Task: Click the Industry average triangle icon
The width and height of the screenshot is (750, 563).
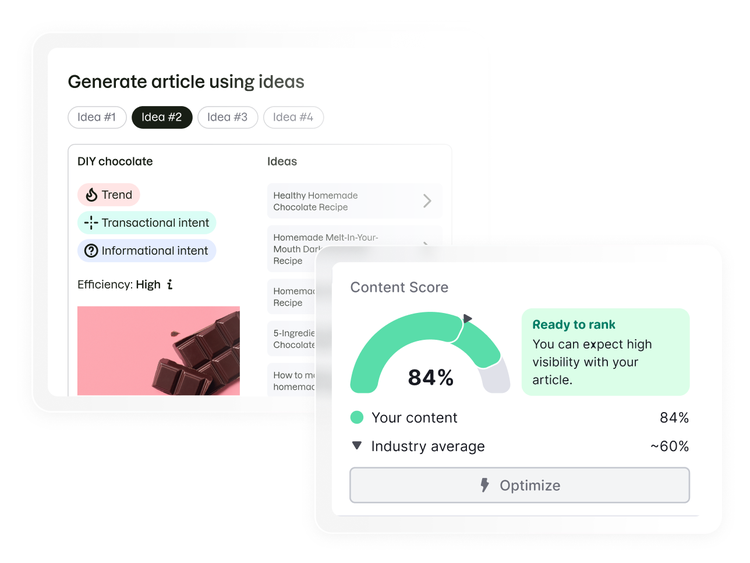Action: click(x=357, y=446)
